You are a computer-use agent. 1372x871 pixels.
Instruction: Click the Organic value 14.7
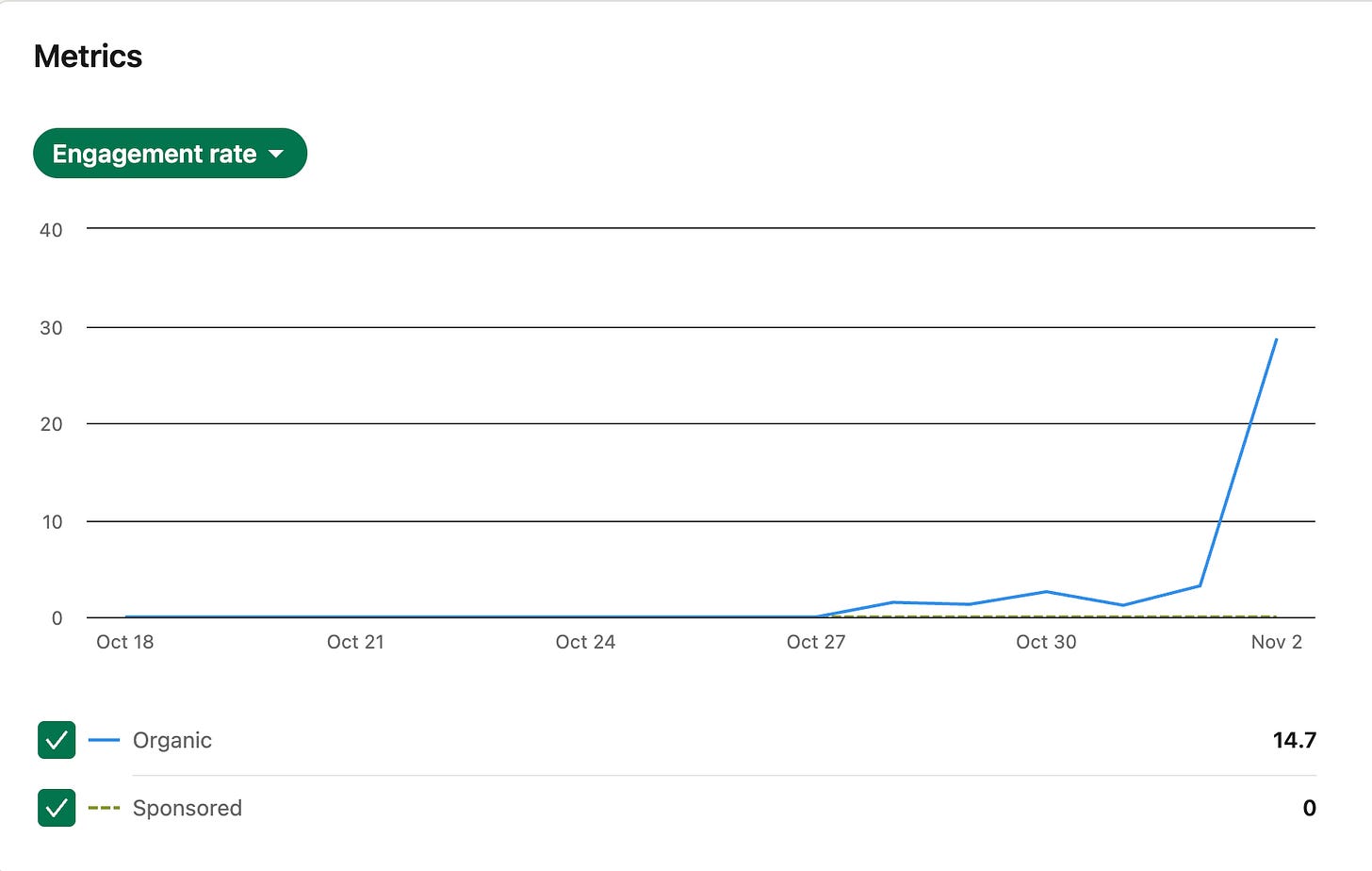click(1295, 740)
